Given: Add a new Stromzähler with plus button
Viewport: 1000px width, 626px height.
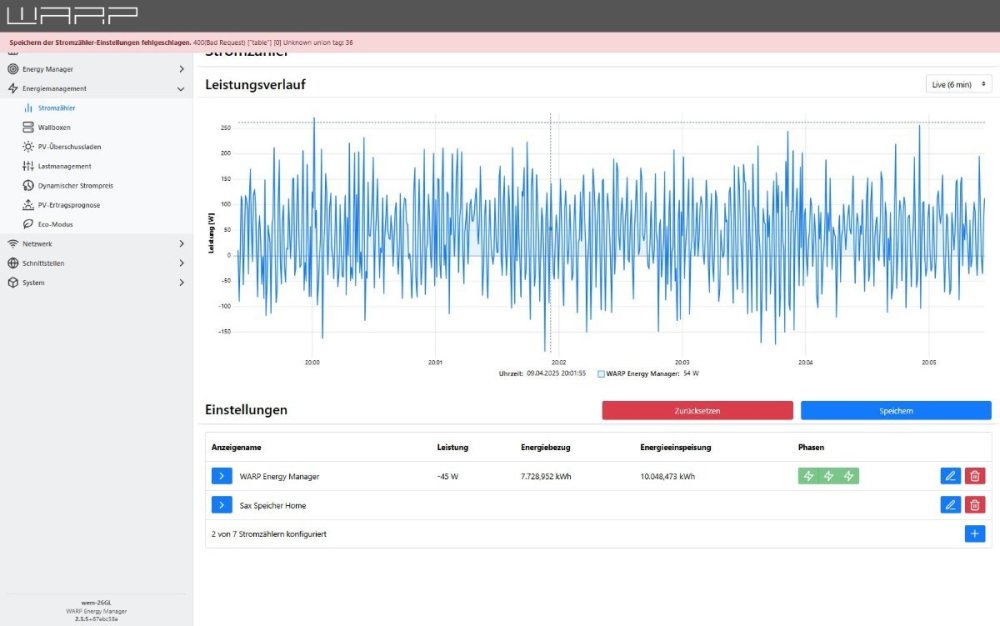Looking at the screenshot, I should coord(974,534).
